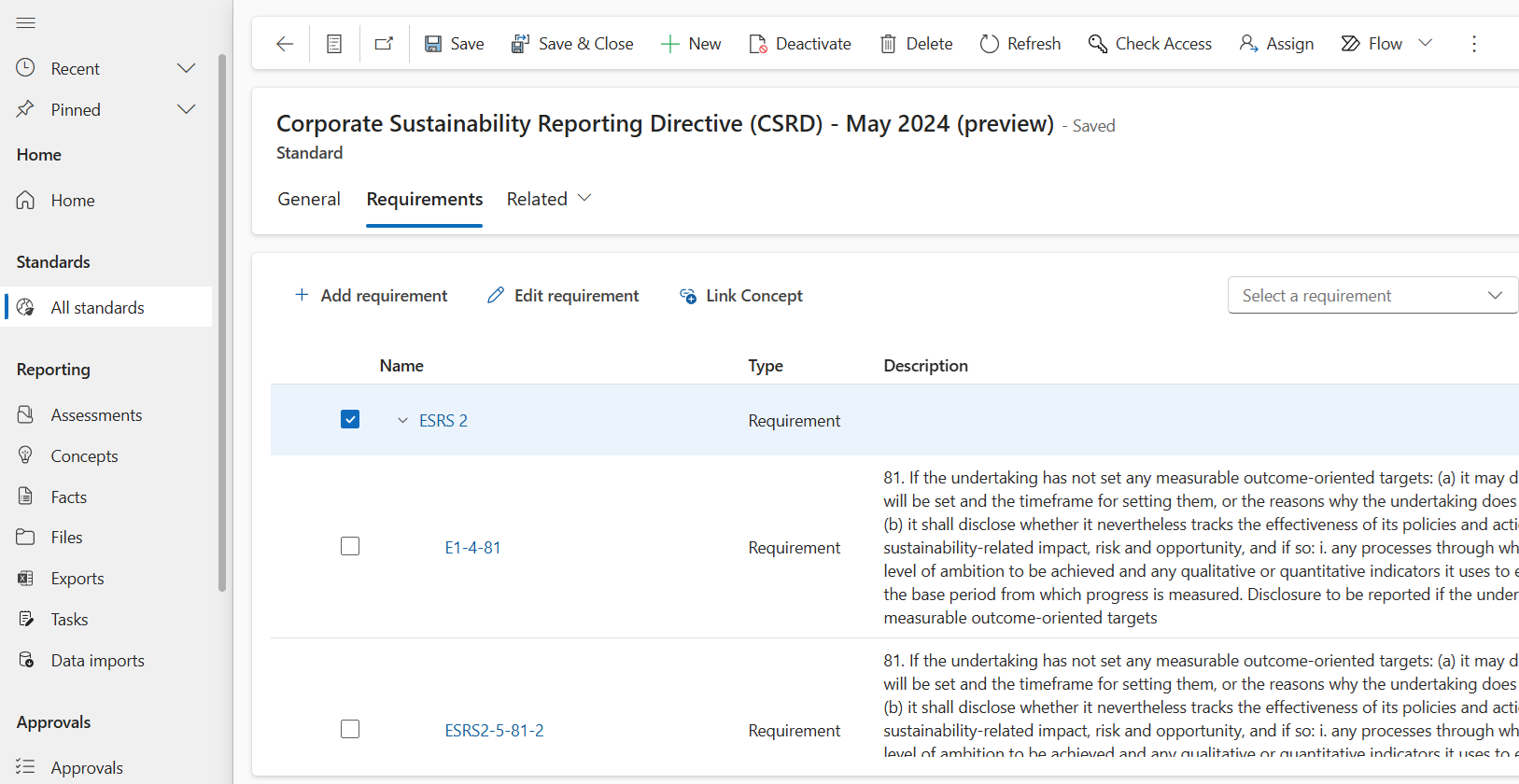Open the Related tab dropdown
The width and height of the screenshot is (1519, 784).
coord(549,199)
